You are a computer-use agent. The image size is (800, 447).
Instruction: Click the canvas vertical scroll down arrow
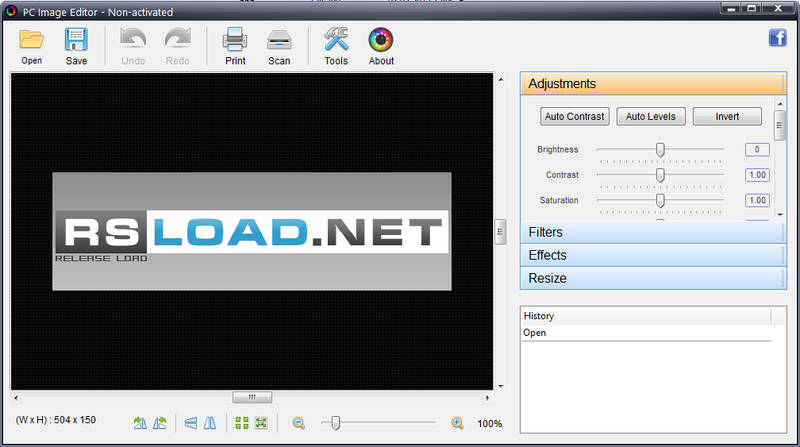coord(501,386)
